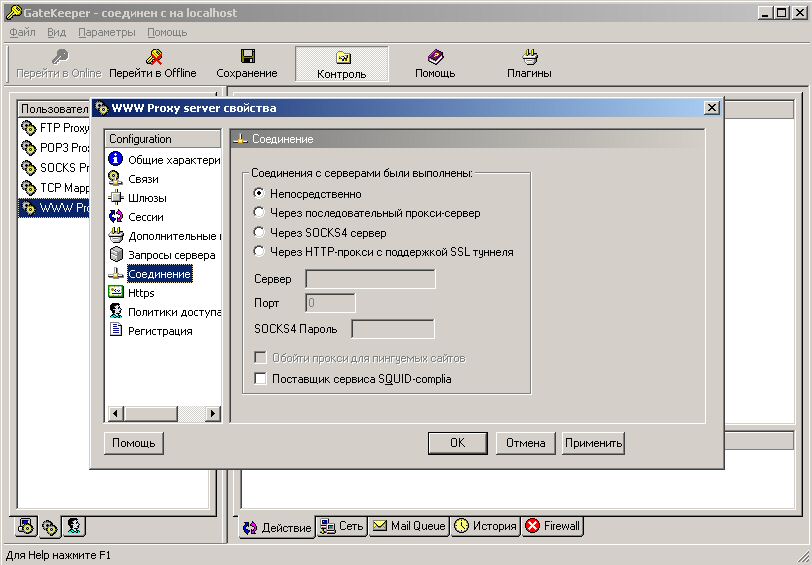Select Сессии text entry
812x565 pixels.
coord(146,217)
